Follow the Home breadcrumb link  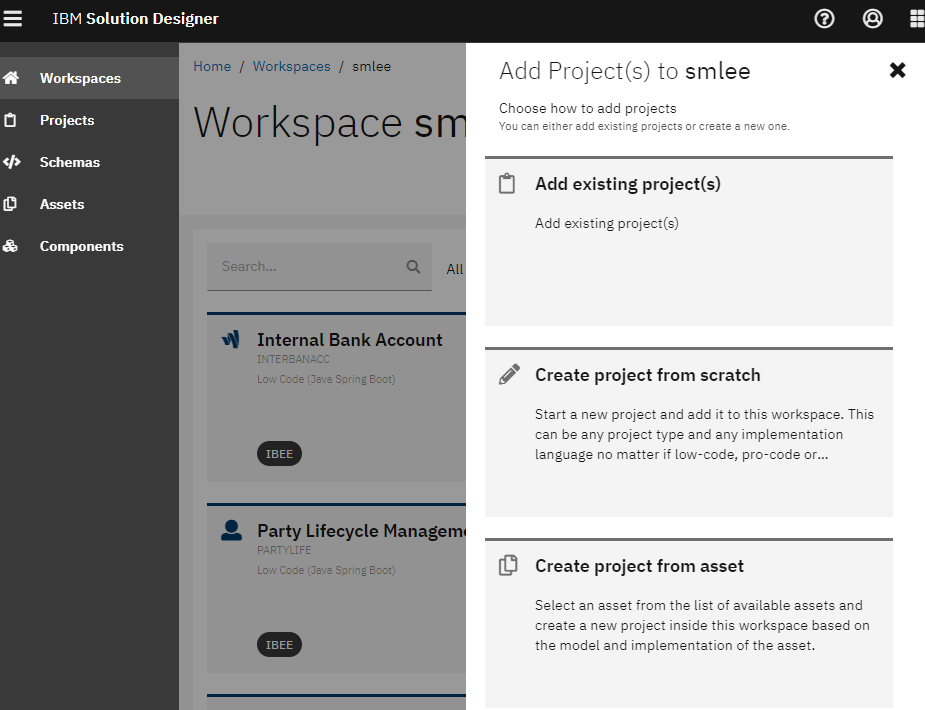[212, 66]
